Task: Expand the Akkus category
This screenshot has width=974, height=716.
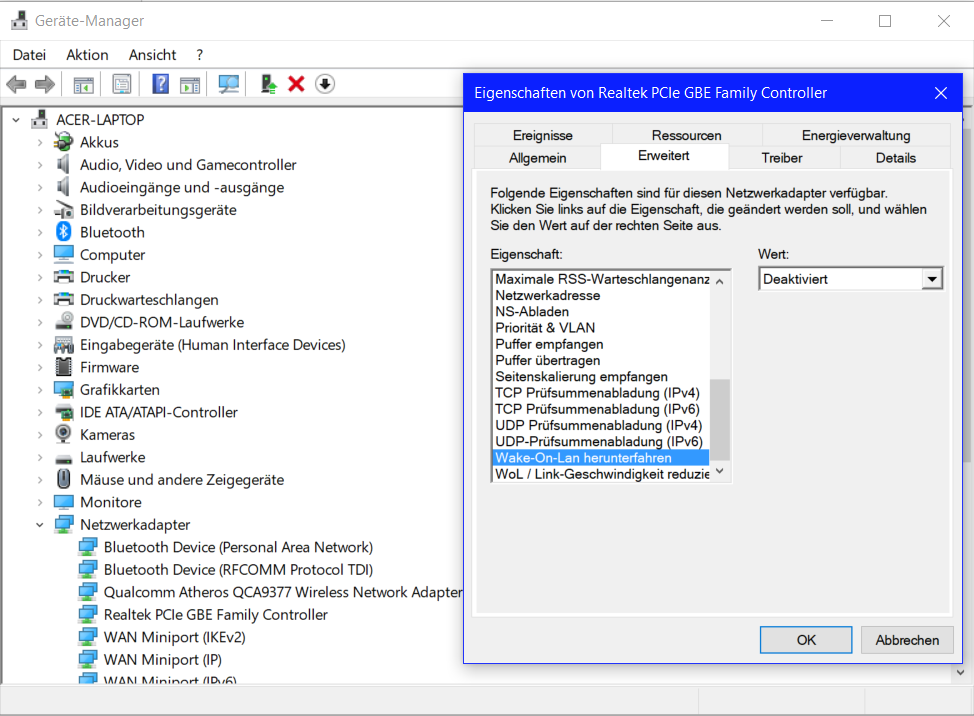Action: 40,143
